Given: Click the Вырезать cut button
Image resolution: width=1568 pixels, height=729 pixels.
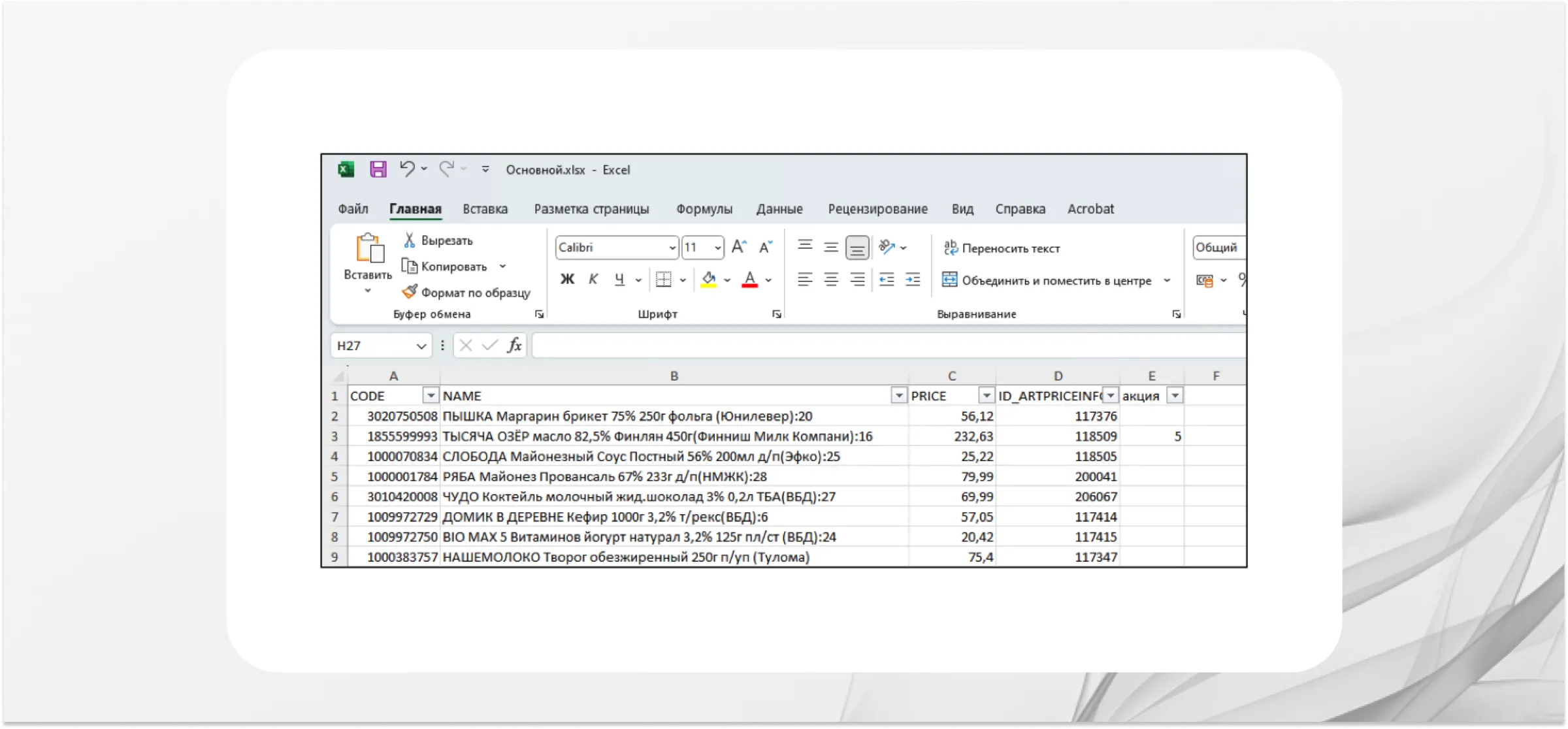Looking at the screenshot, I should 438,240.
